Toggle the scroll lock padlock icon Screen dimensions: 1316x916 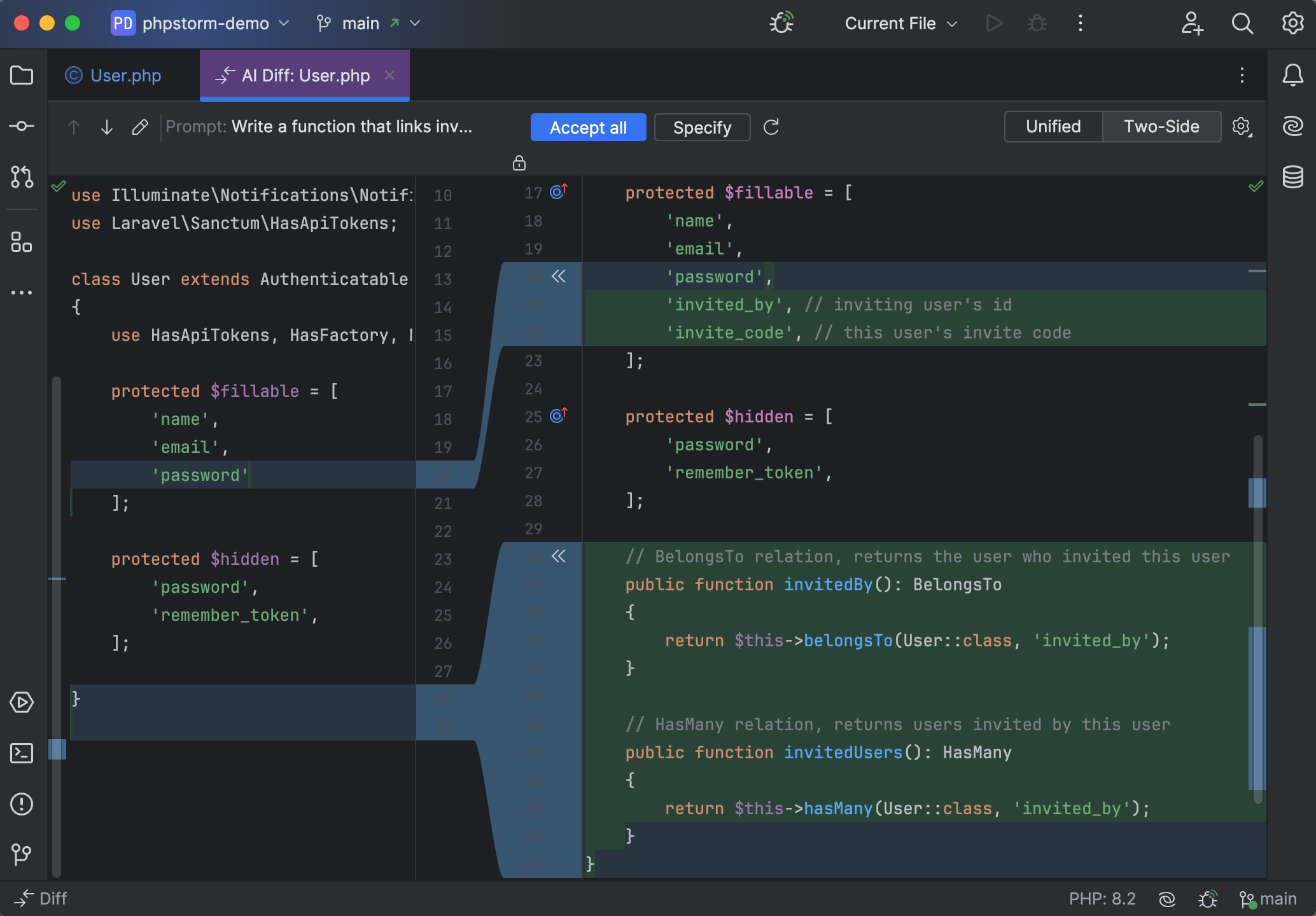coord(519,163)
